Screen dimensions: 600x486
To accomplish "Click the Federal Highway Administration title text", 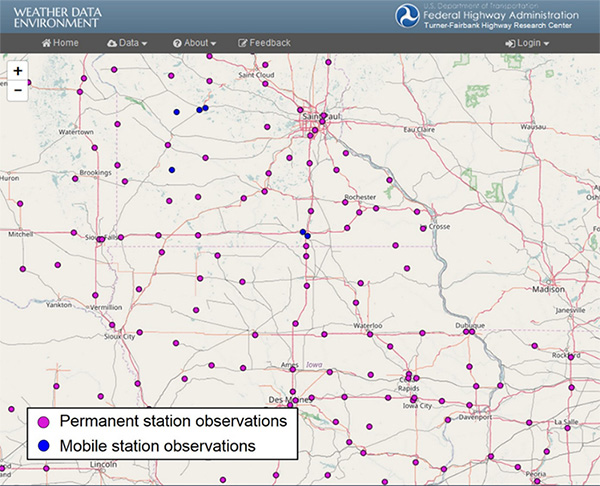I will click(502, 15).
